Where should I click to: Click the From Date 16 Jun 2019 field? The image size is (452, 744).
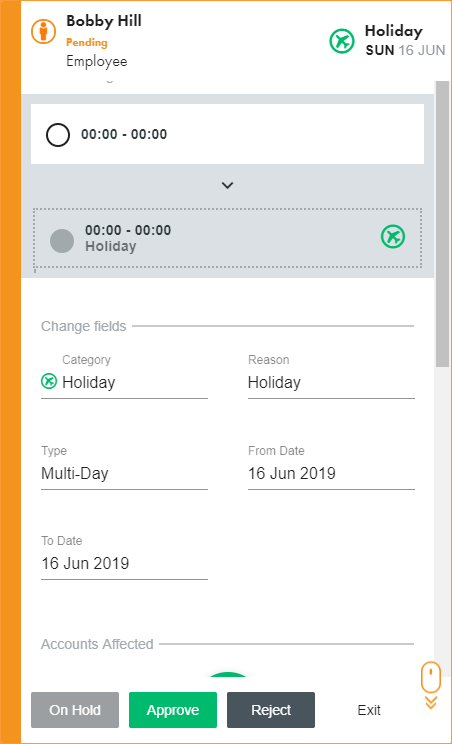point(331,474)
